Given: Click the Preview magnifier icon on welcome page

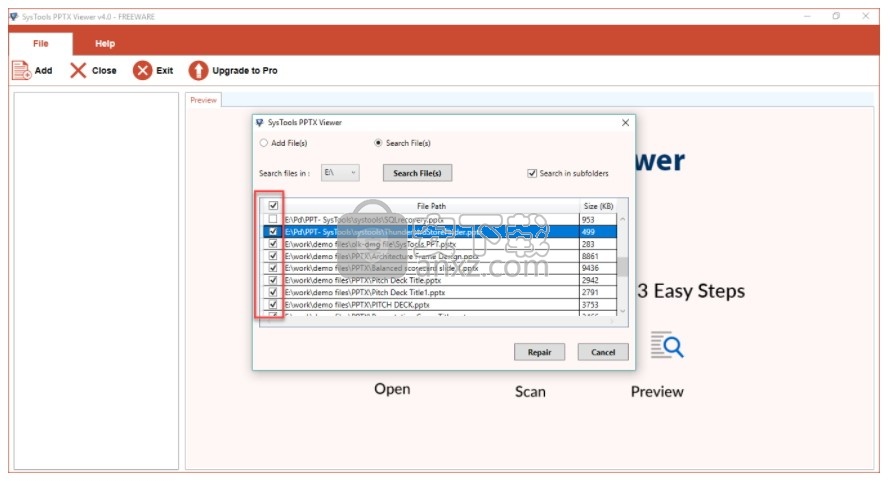Looking at the screenshot, I should [x=667, y=345].
